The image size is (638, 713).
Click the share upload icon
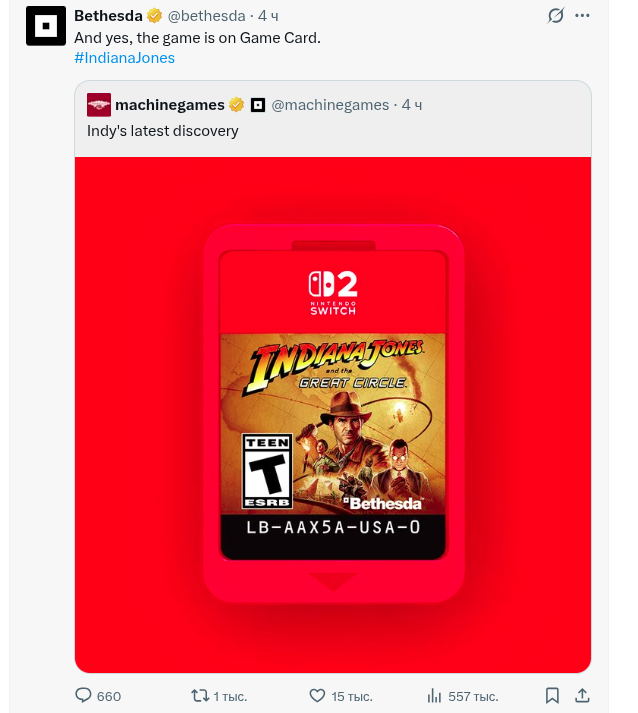582,695
